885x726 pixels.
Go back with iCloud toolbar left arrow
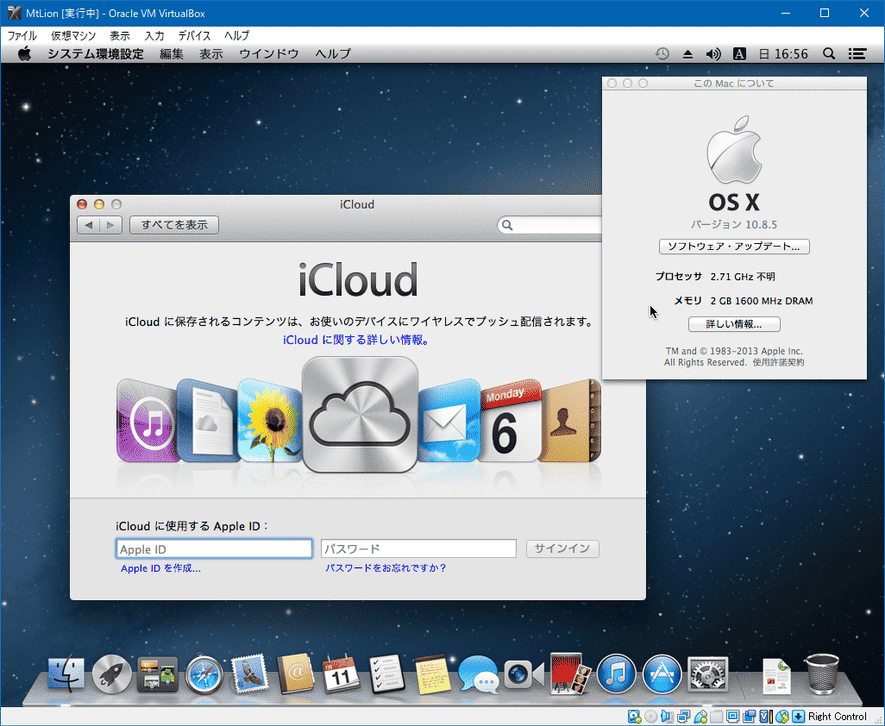[x=89, y=225]
